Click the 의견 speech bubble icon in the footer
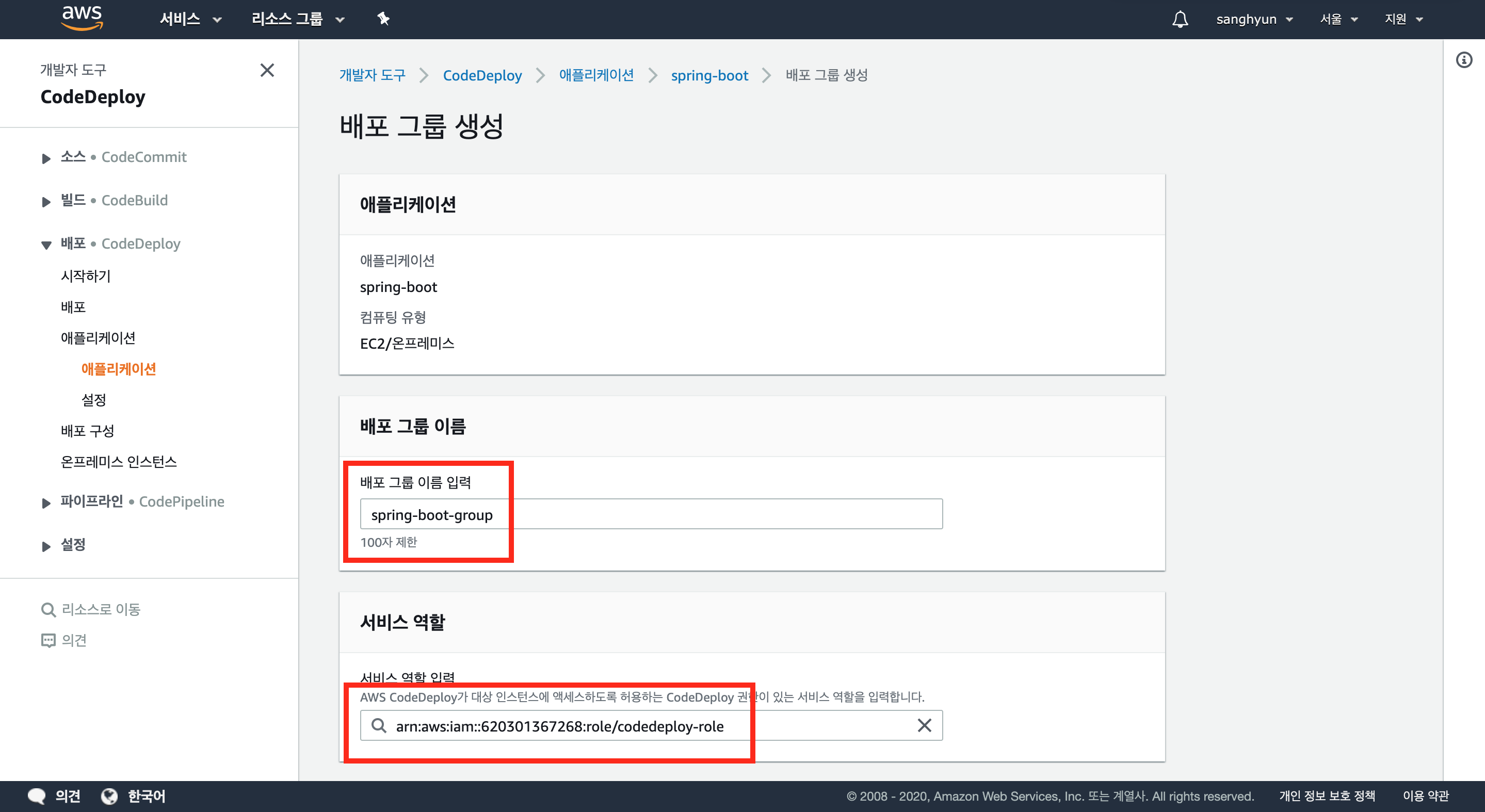1485x812 pixels. tap(37, 796)
